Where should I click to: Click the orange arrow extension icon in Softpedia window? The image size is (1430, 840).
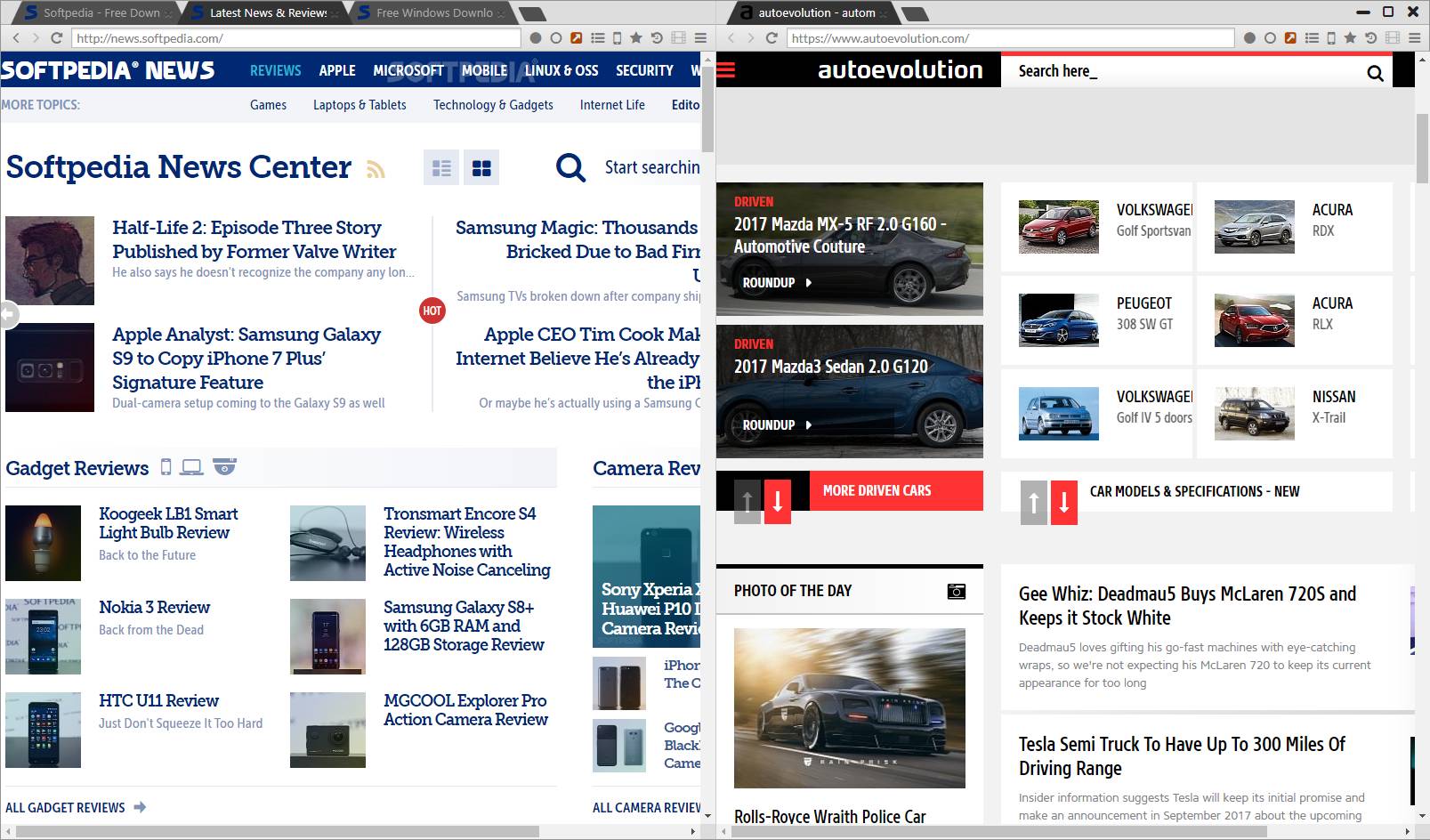pos(577,38)
